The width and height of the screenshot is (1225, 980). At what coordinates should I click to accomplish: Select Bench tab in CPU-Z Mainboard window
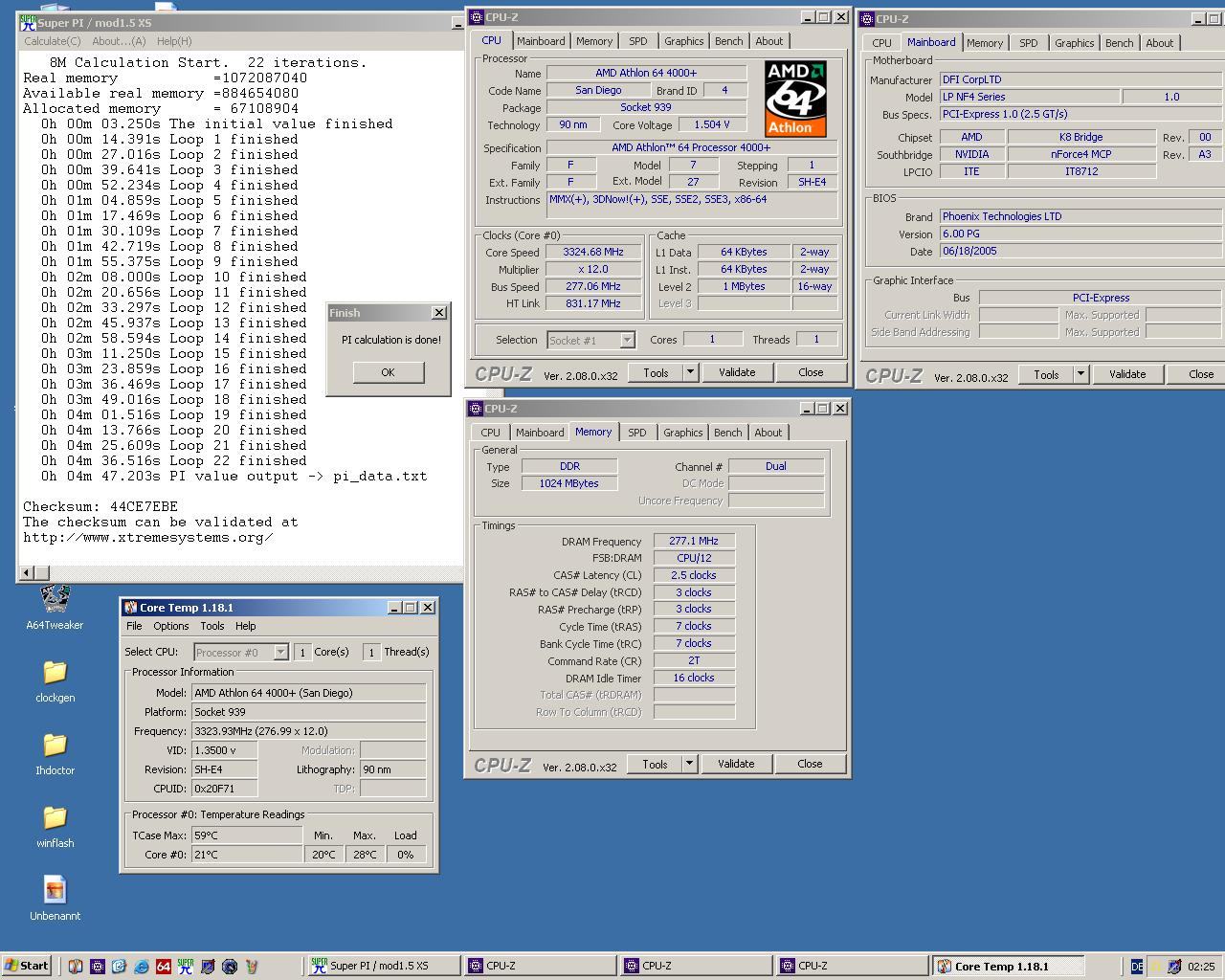pyautogui.click(x=1119, y=43)
